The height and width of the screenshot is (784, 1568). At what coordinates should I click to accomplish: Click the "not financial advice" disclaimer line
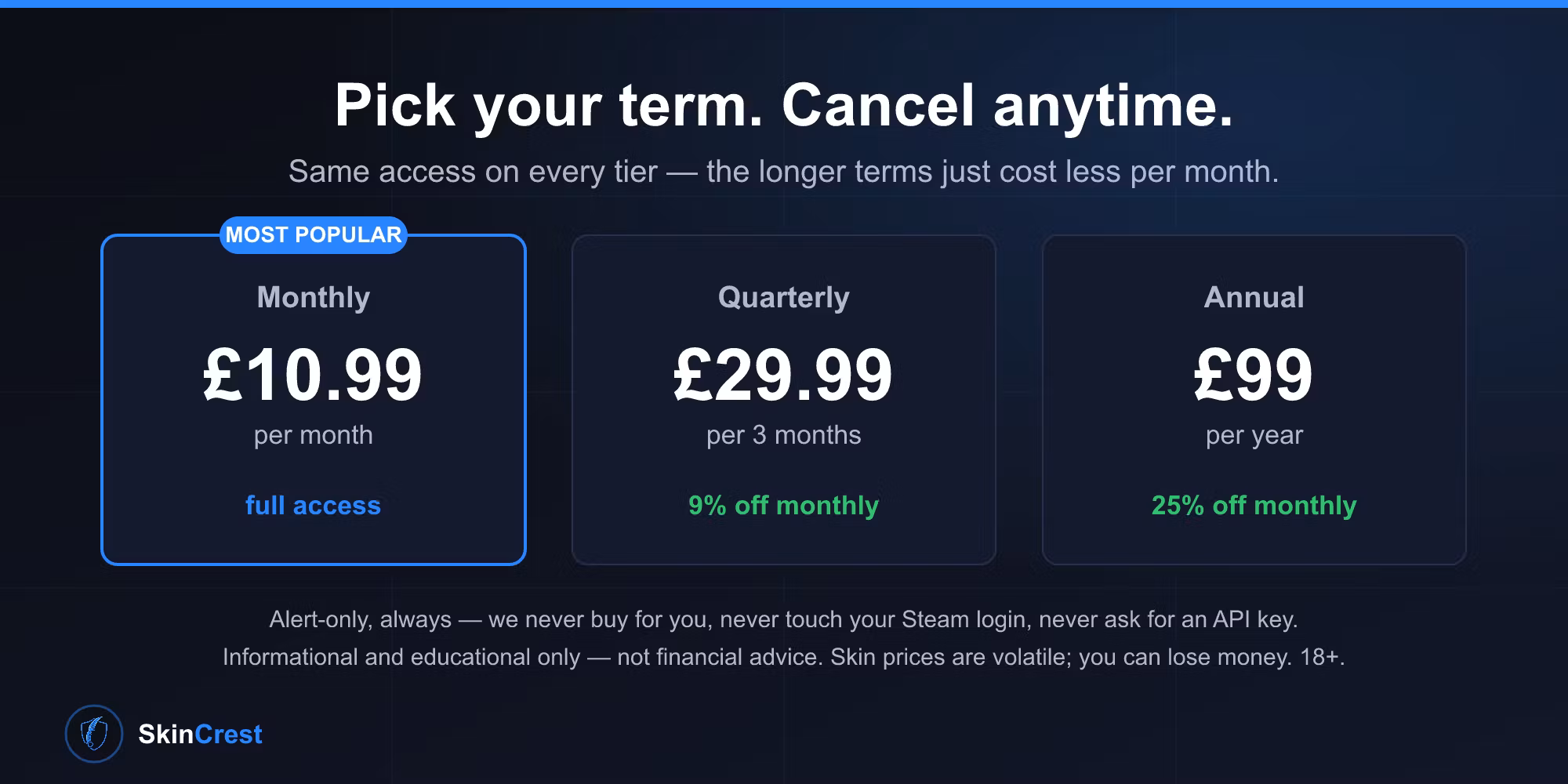tap(784, 657)
